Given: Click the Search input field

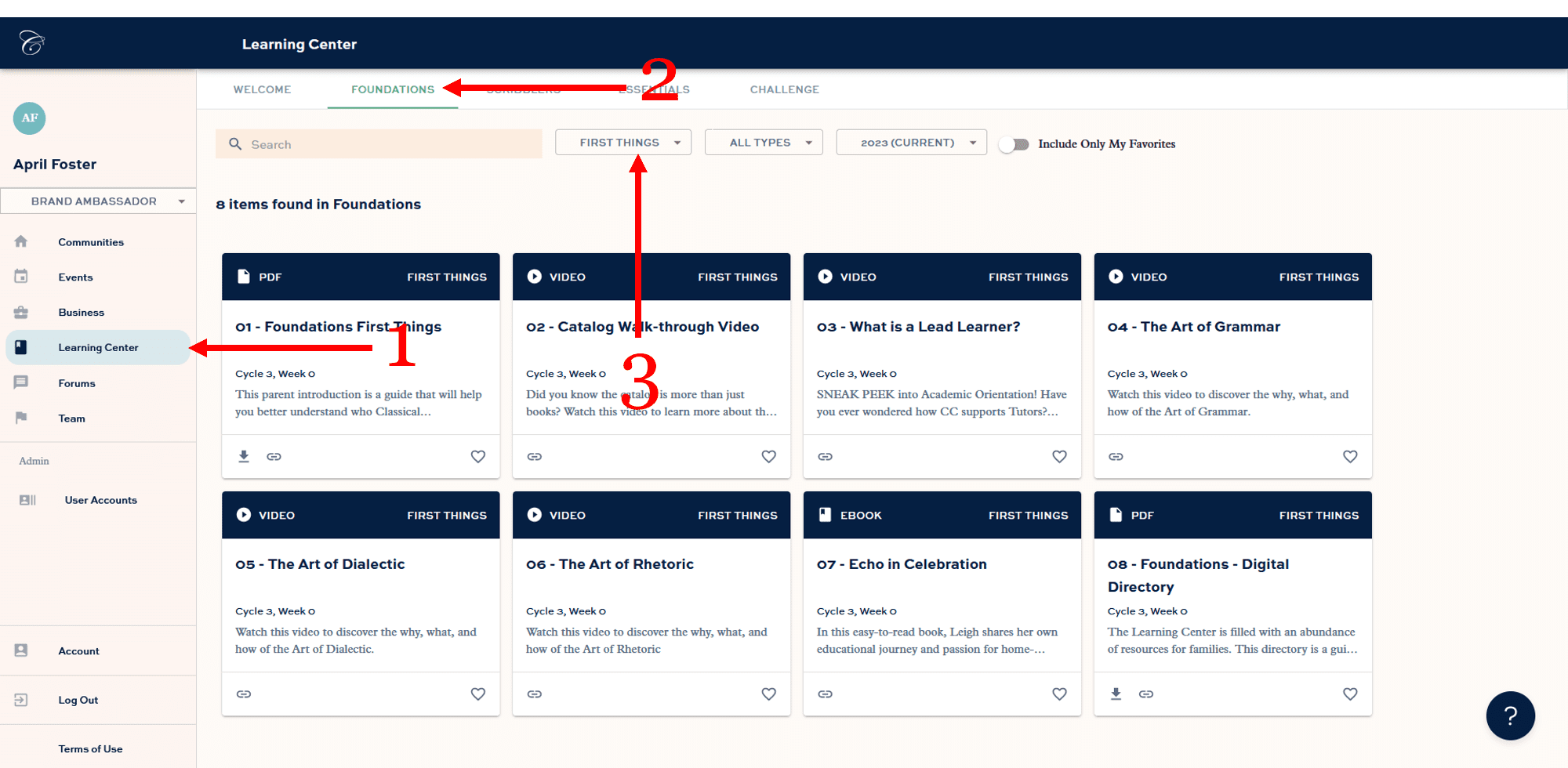Looking at the screenshot, I should [379, 143].
